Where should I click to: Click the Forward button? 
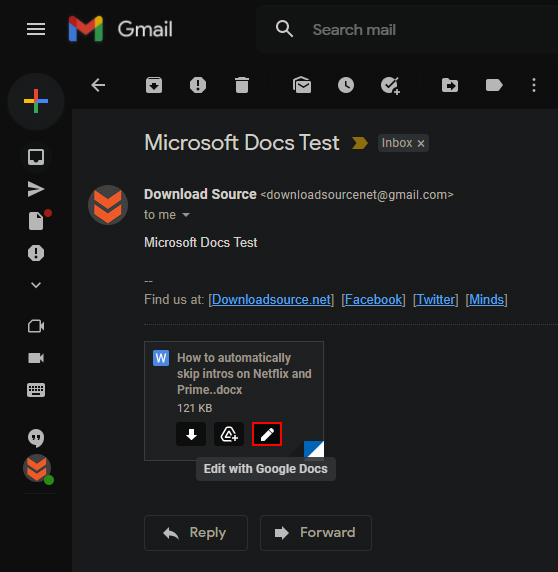pos(316,533)
